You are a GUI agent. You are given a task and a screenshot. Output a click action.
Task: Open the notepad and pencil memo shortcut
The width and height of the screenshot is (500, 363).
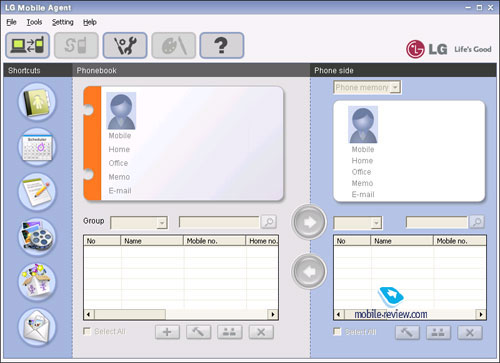click(37, 192)
